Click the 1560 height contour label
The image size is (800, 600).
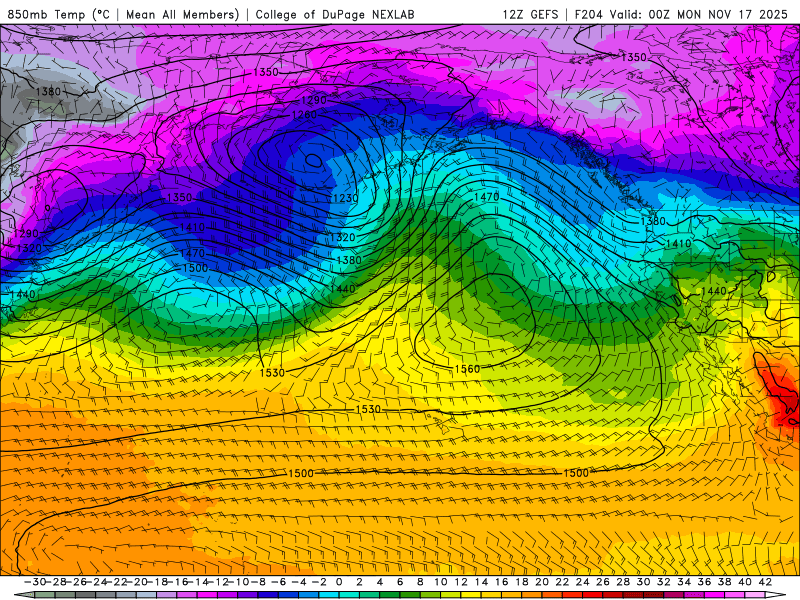click(467, 368)
